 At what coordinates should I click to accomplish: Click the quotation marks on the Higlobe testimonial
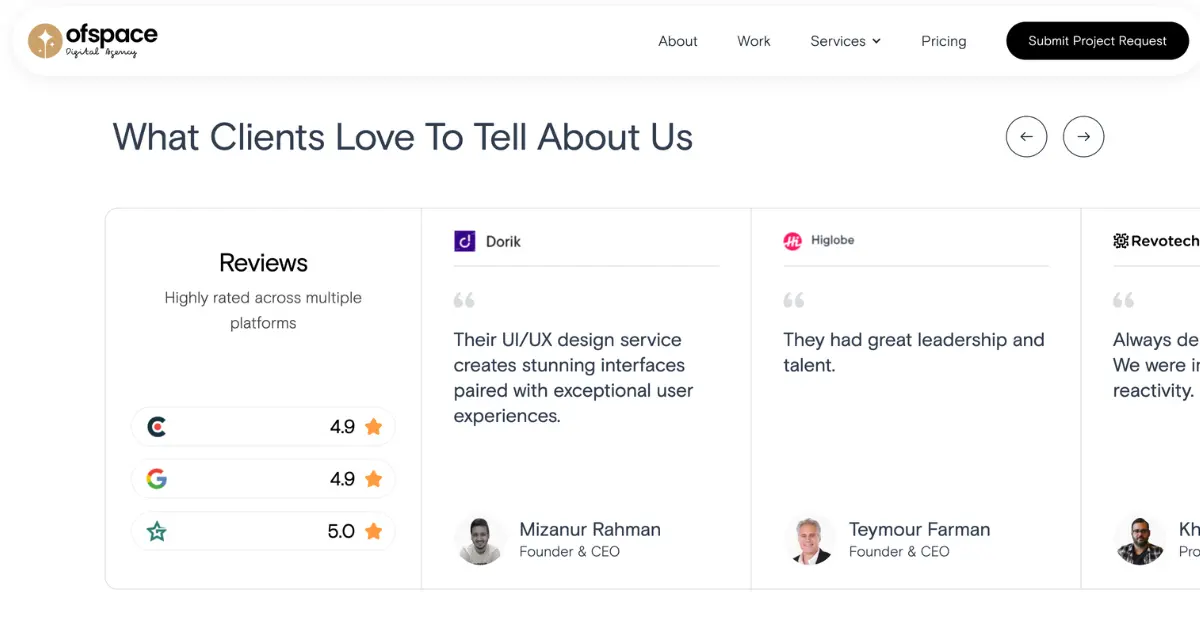click(793, 299)
